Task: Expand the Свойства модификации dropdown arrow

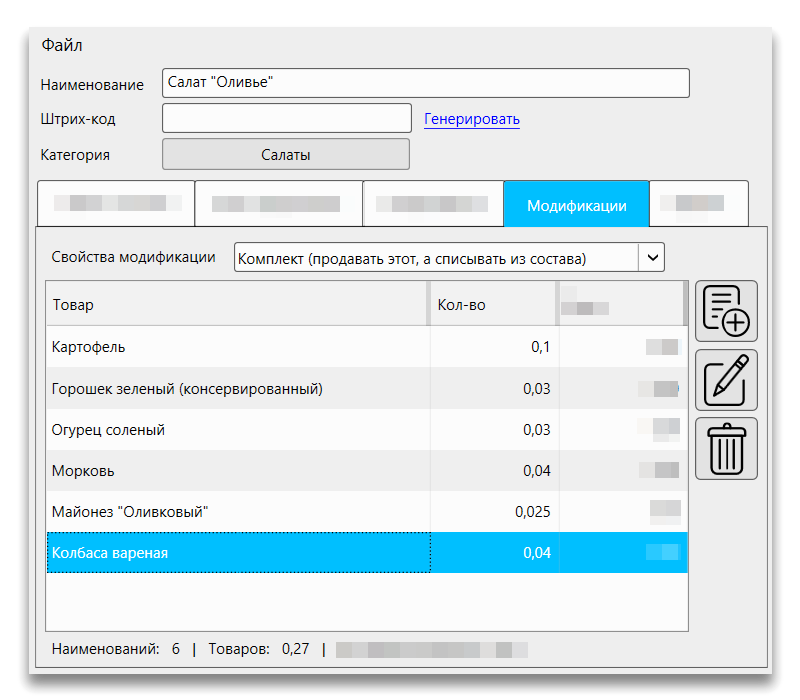Action: 651,258
